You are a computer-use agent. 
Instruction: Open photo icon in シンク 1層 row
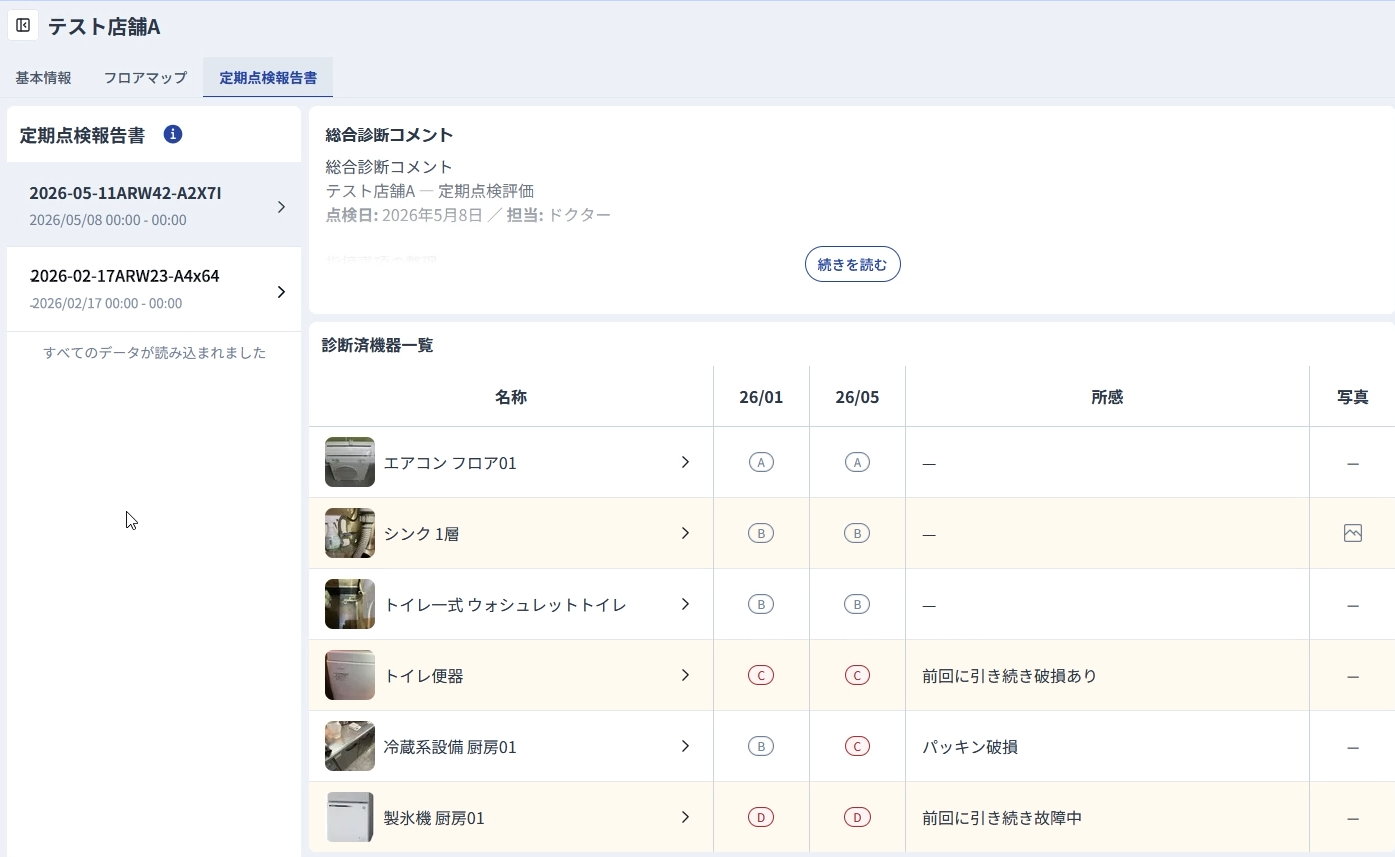point(1353,533)
